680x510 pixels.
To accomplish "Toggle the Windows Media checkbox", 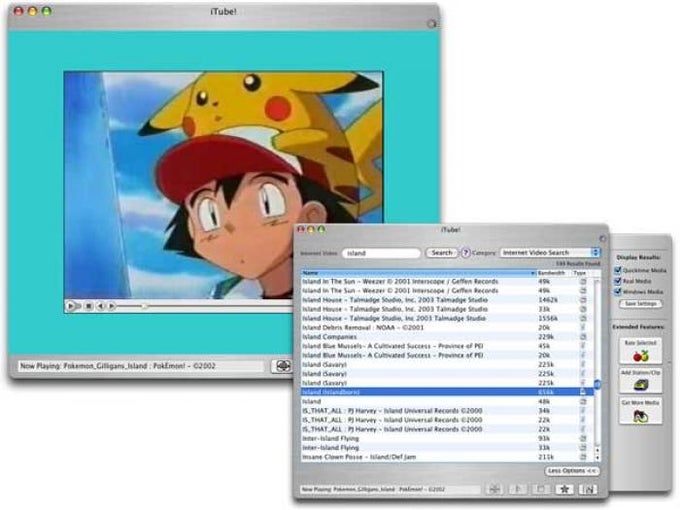I will 618,291.
